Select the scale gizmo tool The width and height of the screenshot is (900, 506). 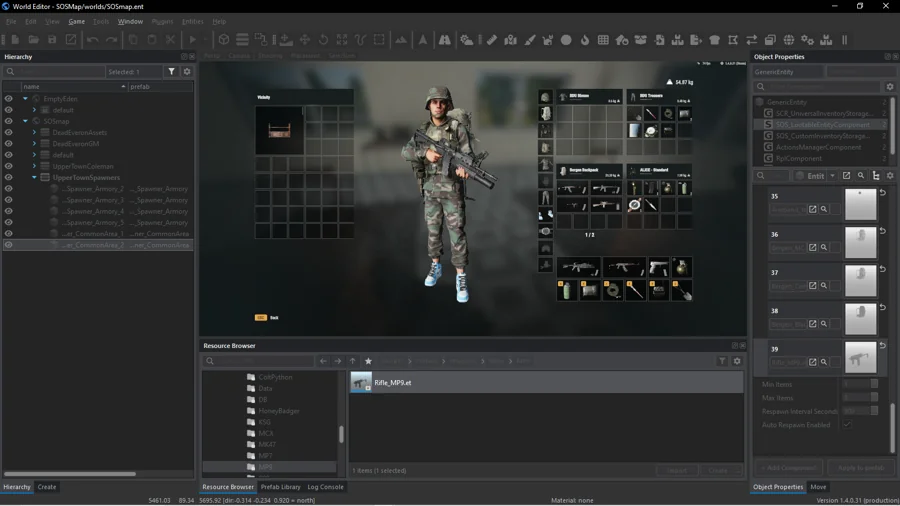point(342,40)
